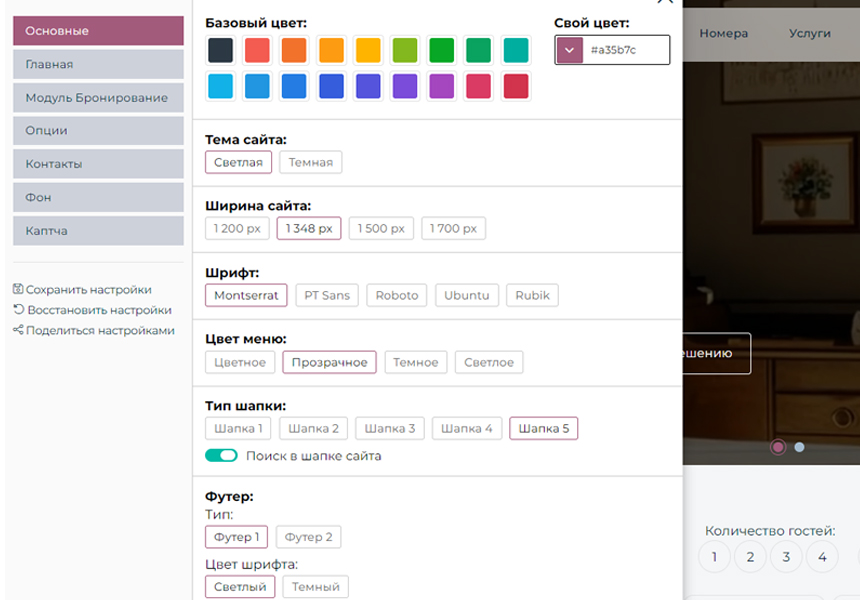Click the Restore settings icon
860x600 pixels.
[x=18, y=310]
